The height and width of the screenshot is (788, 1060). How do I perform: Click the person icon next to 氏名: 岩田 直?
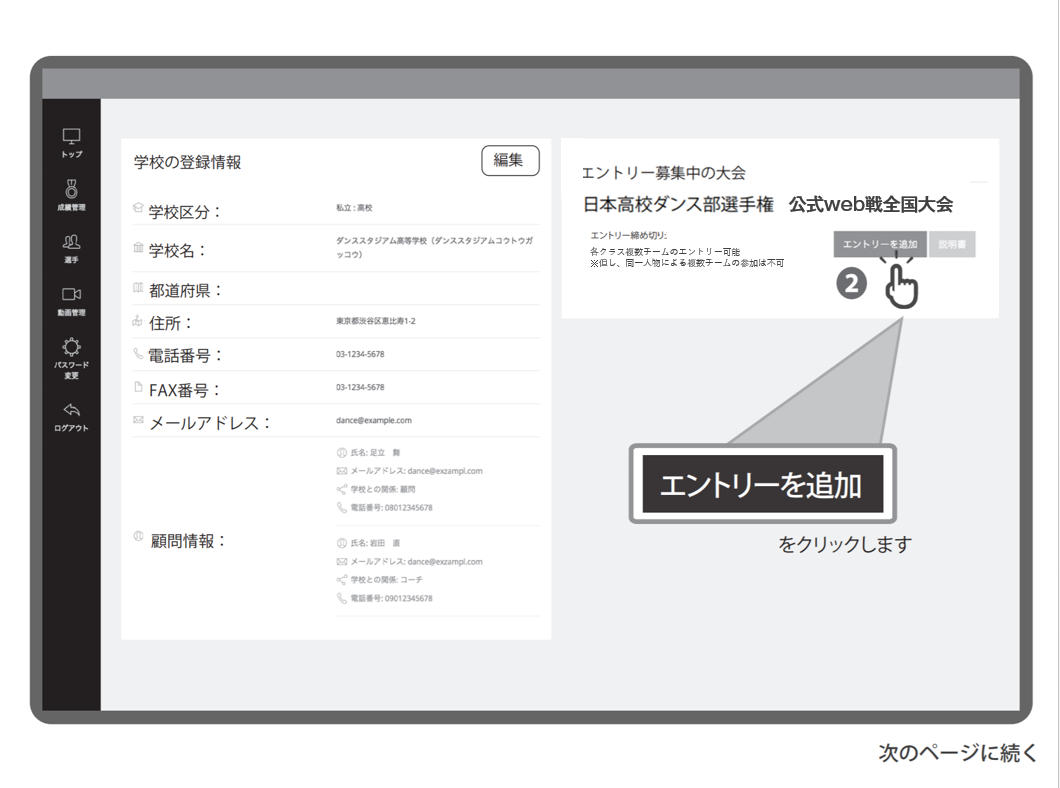tap(341, 543)
